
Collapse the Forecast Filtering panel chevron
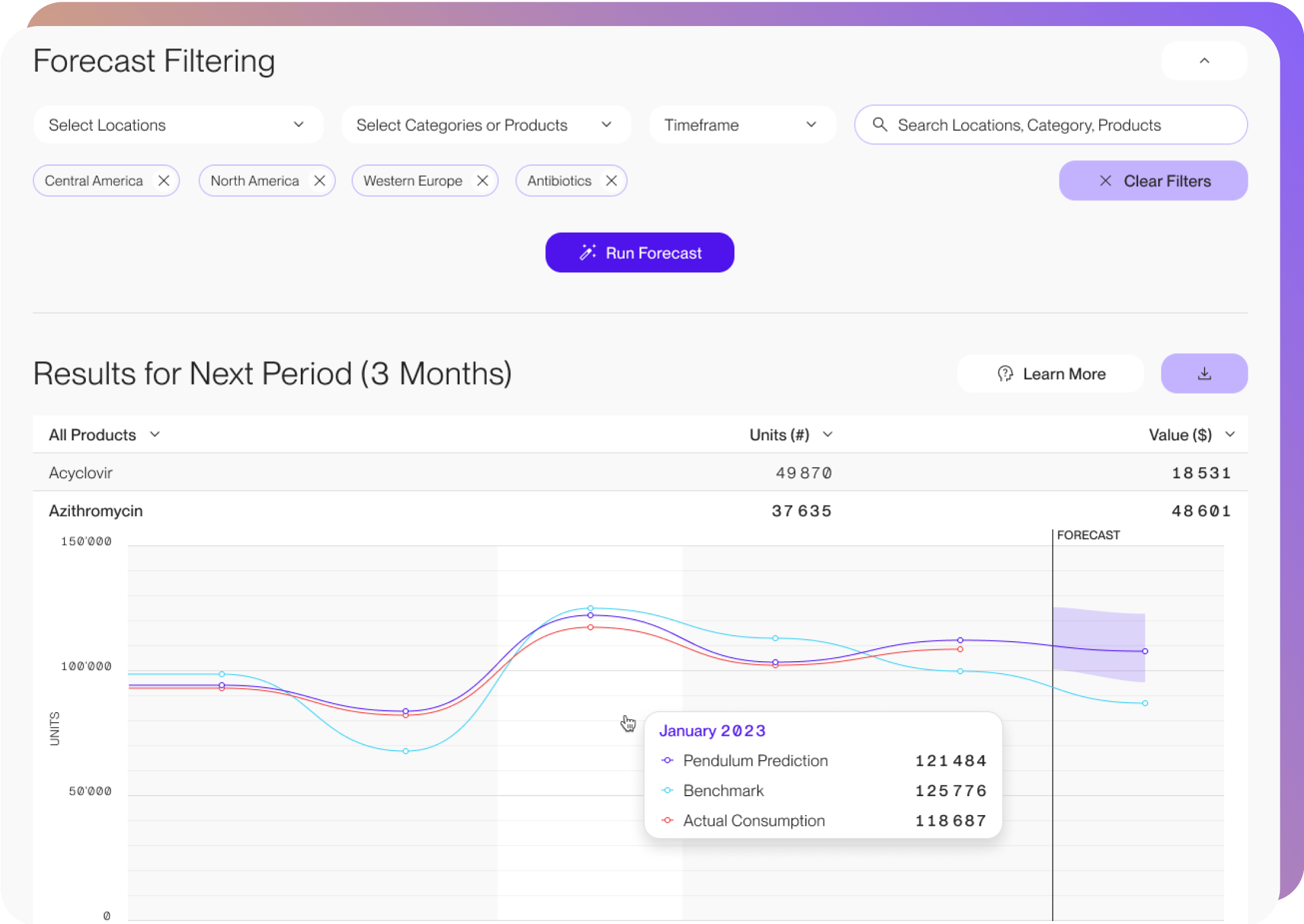(1204, 61)
